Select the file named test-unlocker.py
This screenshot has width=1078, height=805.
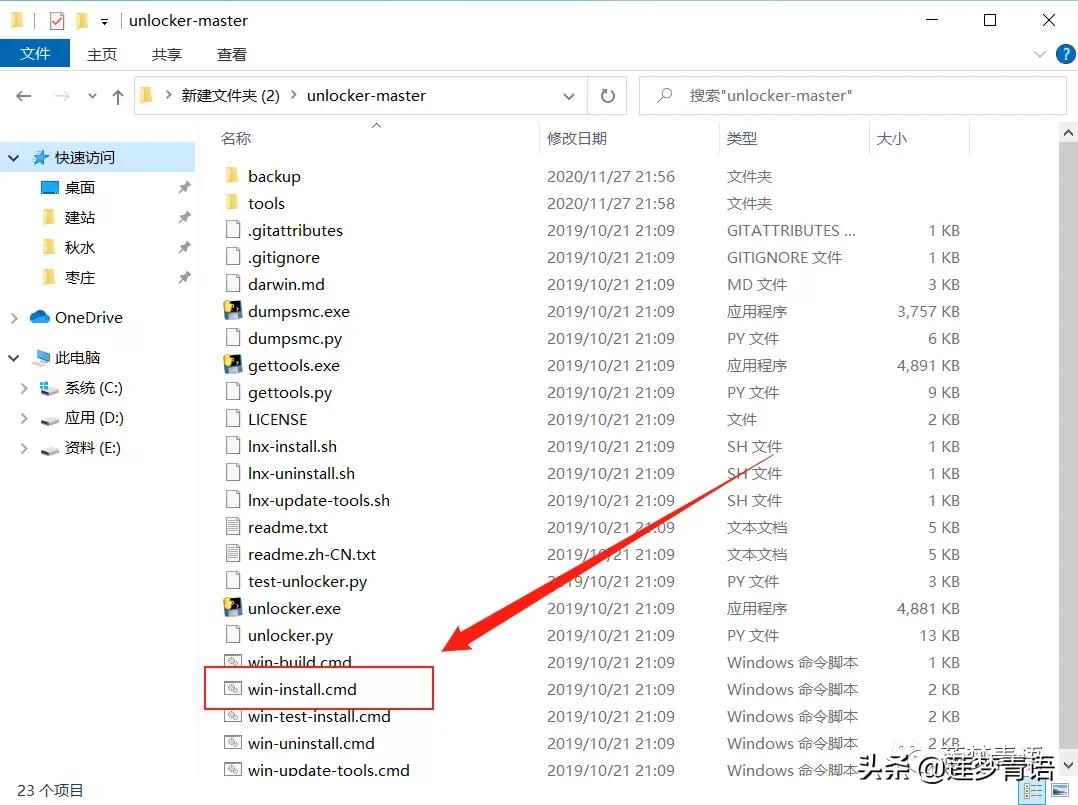(x=307, y=581)
